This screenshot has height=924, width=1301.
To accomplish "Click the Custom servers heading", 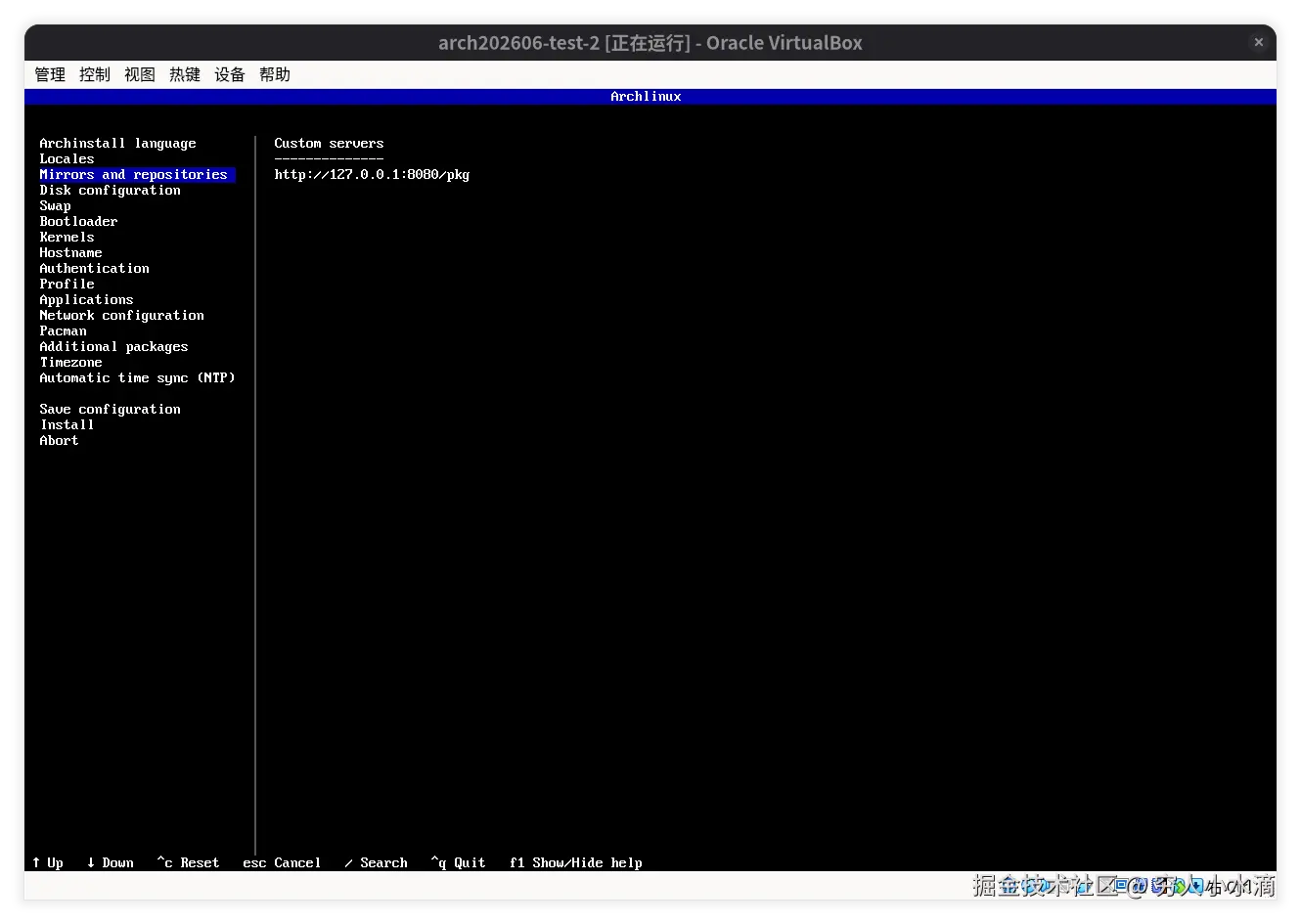I will click(329, 144).
